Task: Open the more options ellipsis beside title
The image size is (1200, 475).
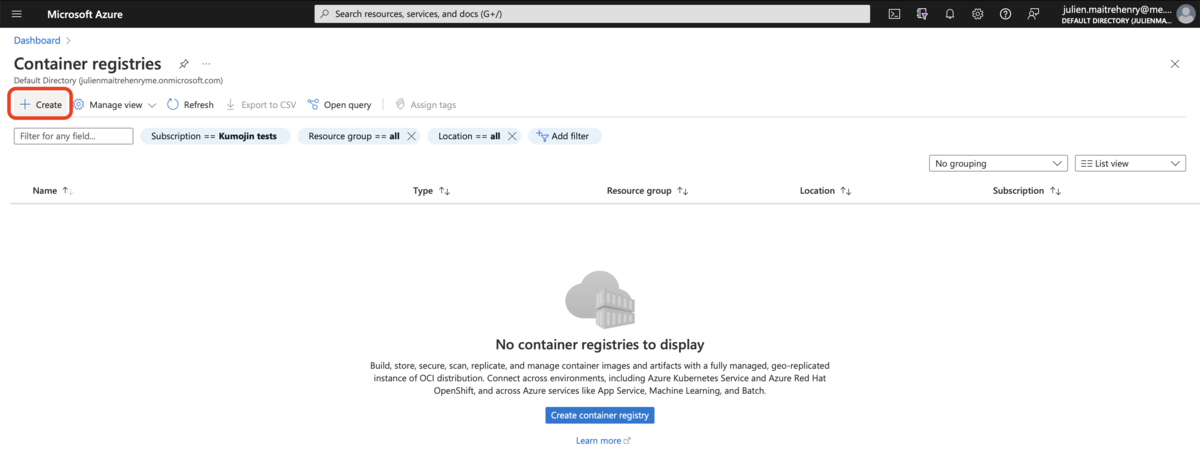Action: point(206,64)
